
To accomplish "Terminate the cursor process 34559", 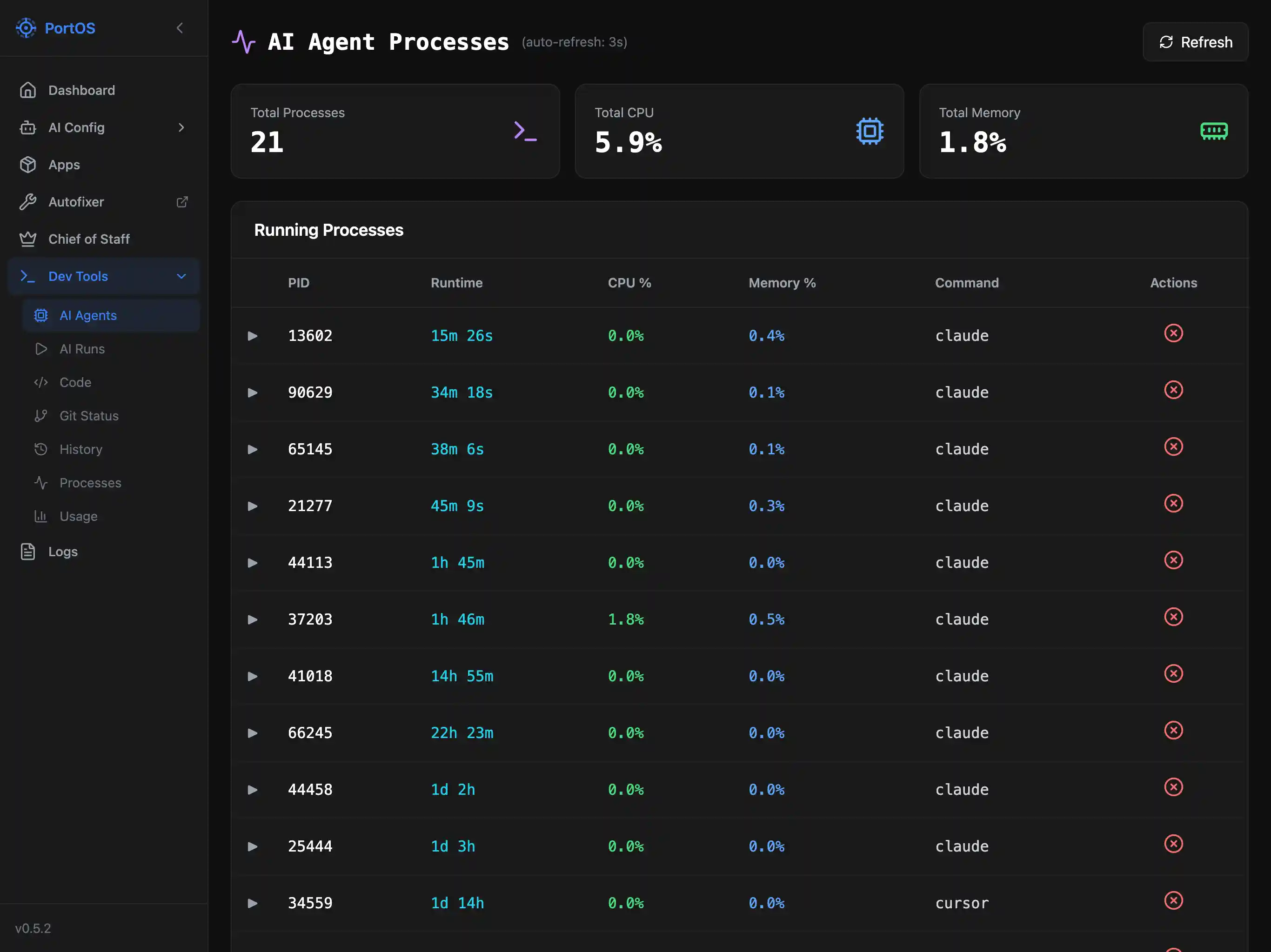I will point(1174,901).
